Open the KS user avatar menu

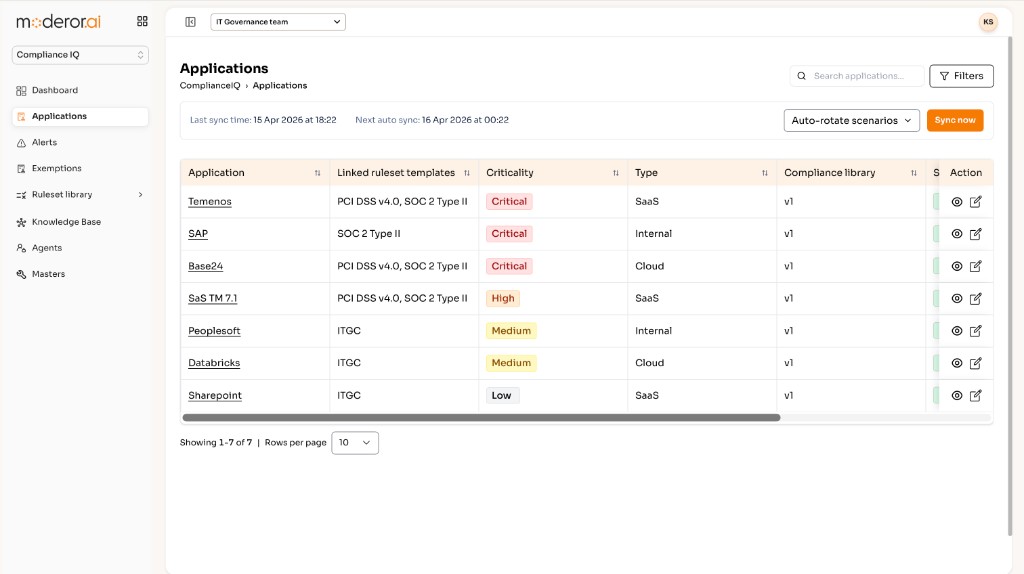coord(988,22)
